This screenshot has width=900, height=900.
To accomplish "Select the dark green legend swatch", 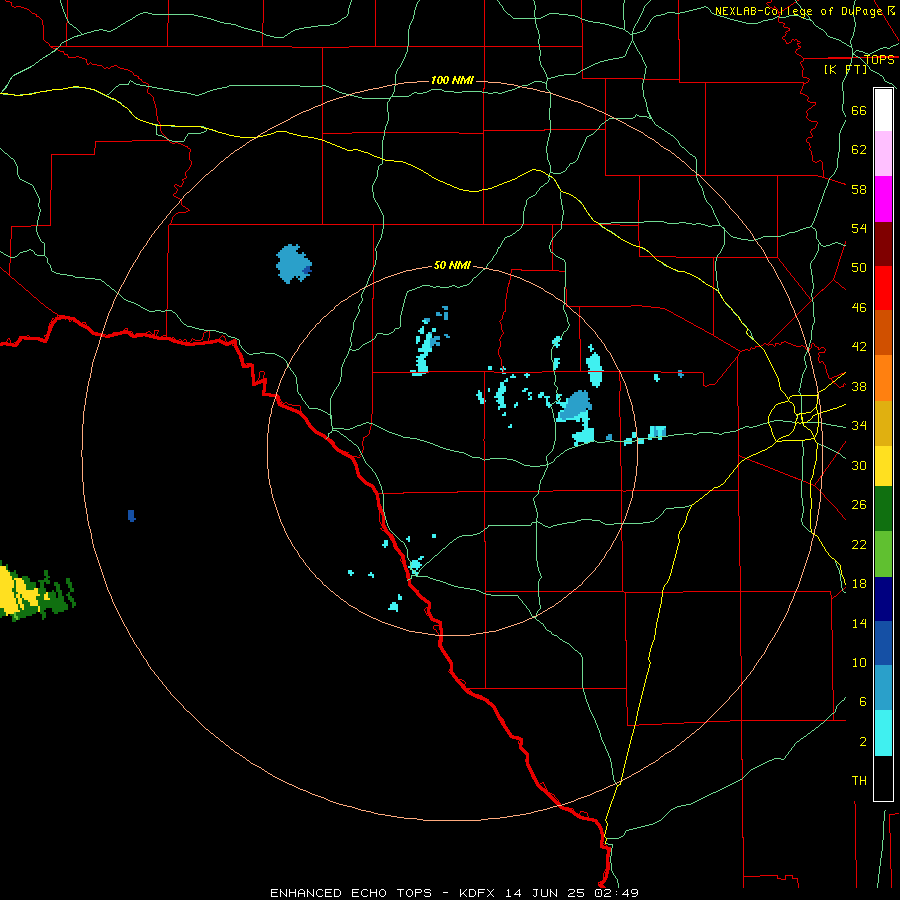I will click(883, 509).
